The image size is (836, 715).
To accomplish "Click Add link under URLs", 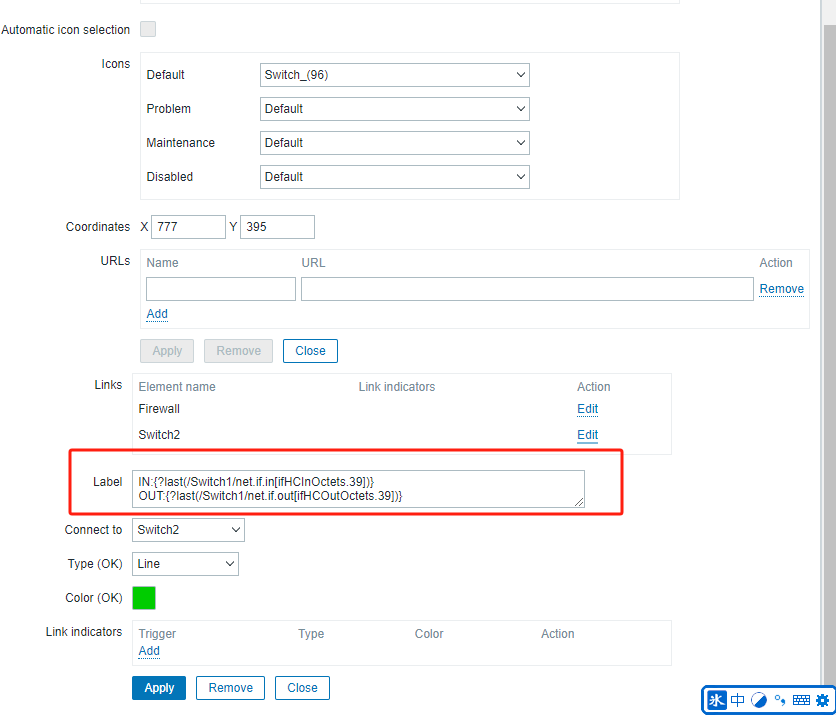I will (x=157, y=314).
